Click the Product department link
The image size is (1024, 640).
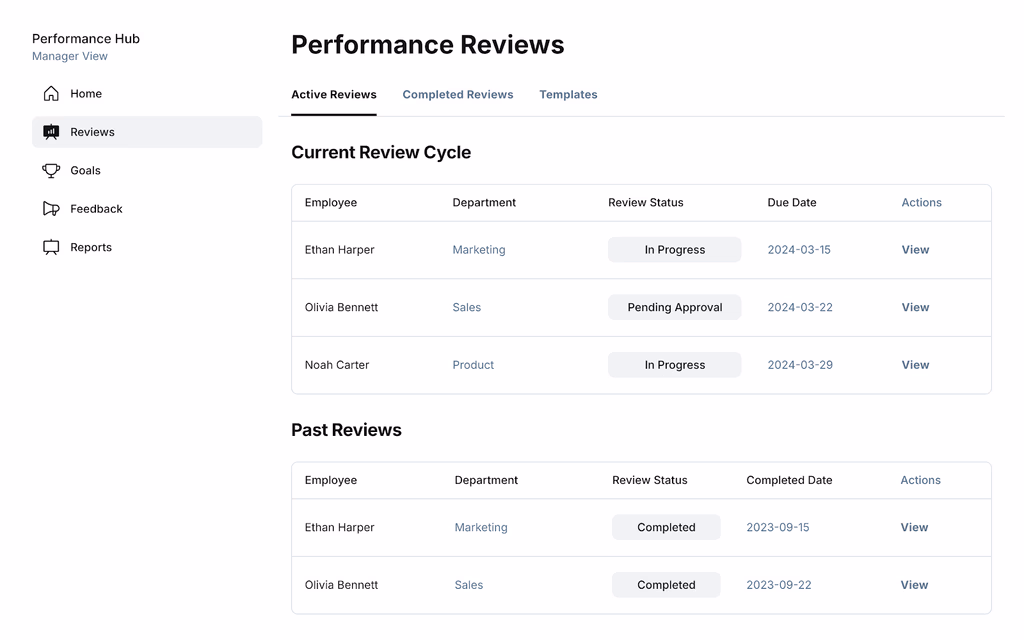[473, 364]
